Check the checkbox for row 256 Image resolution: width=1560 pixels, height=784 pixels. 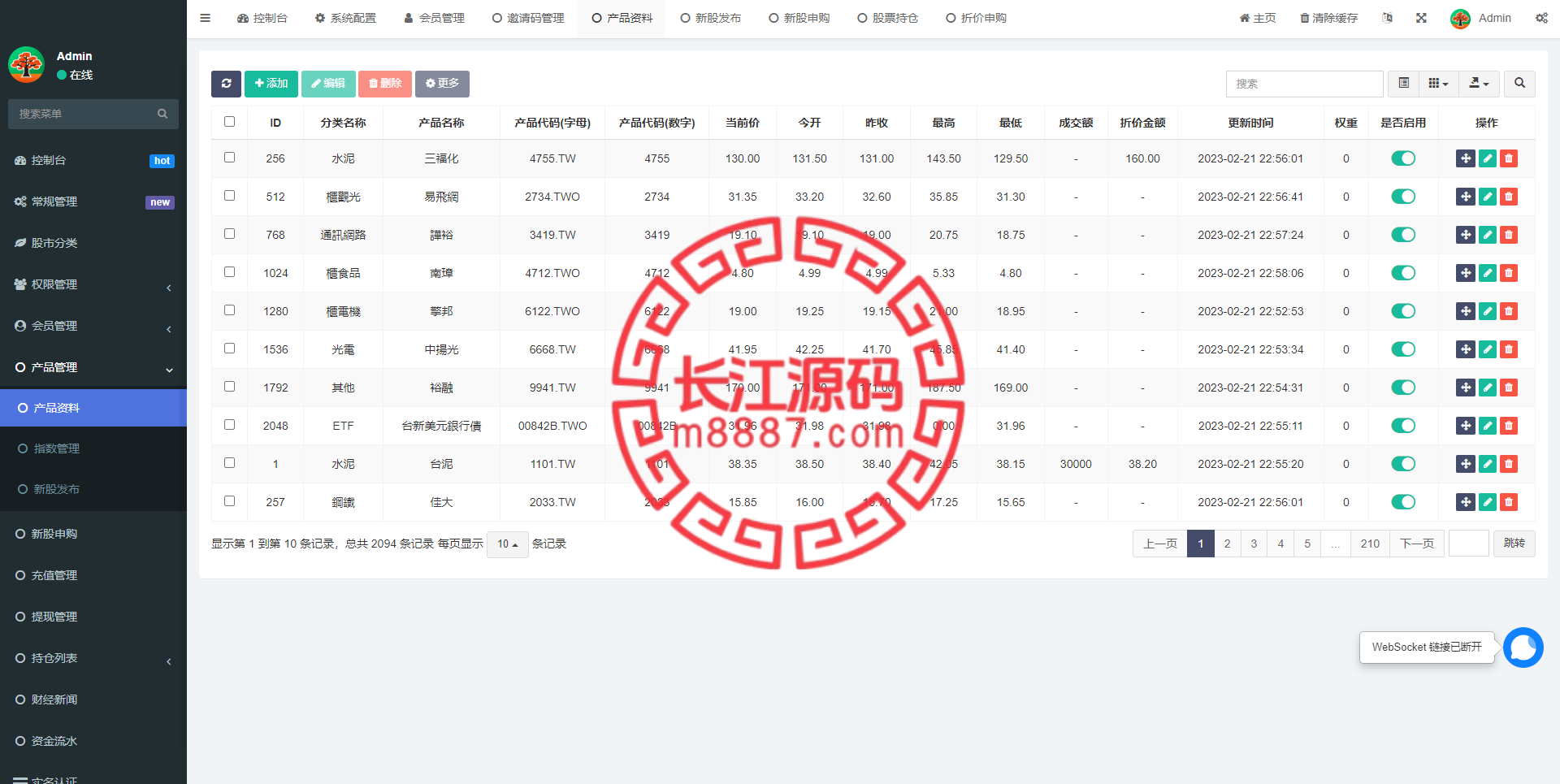(x=229, y=158)
